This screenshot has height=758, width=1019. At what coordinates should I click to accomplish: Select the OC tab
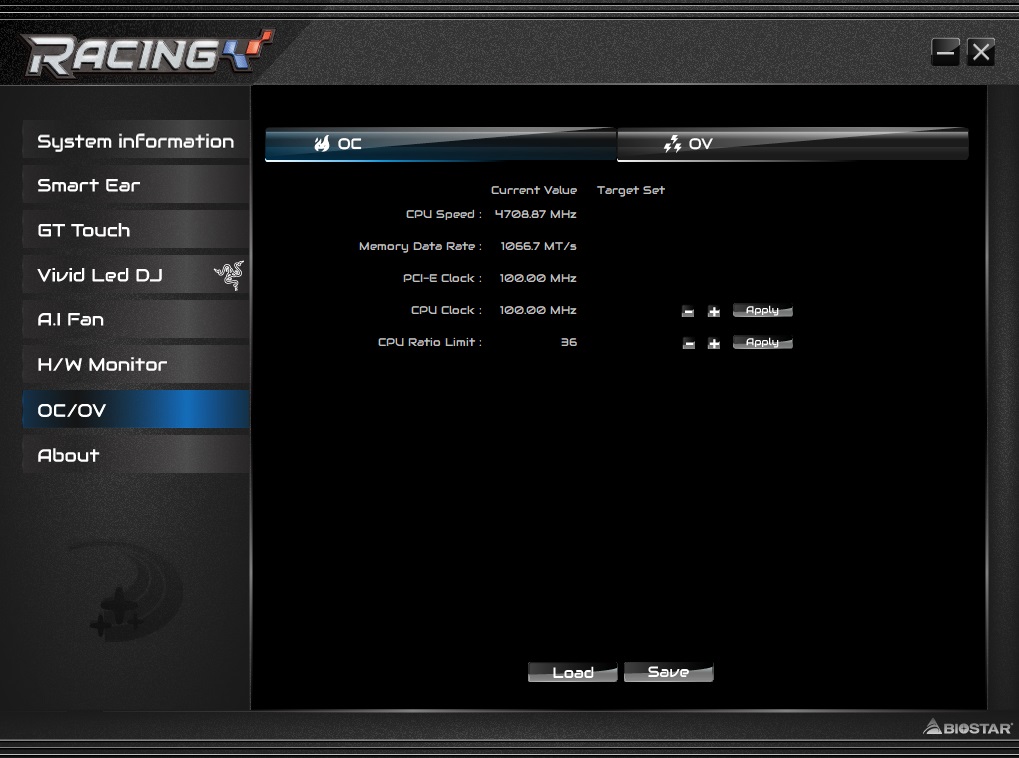[440, 144]
